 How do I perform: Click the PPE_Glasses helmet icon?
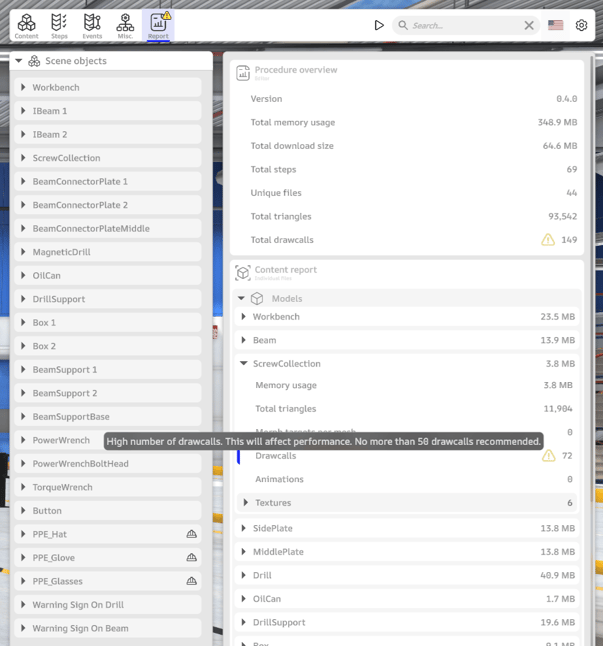coord(191,581)
